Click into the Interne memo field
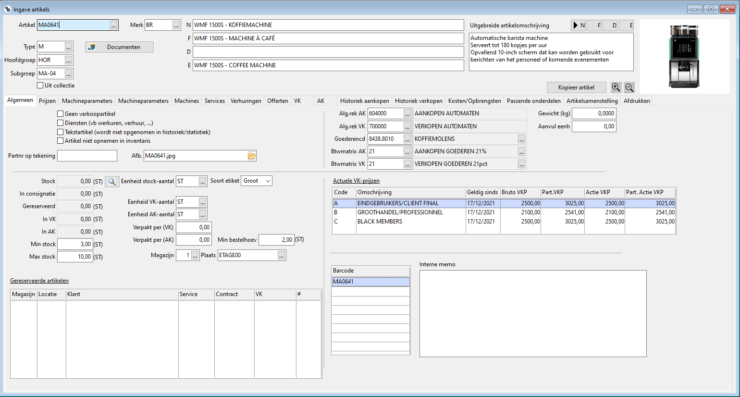This screenshot has width=740, height=397. 533,313
